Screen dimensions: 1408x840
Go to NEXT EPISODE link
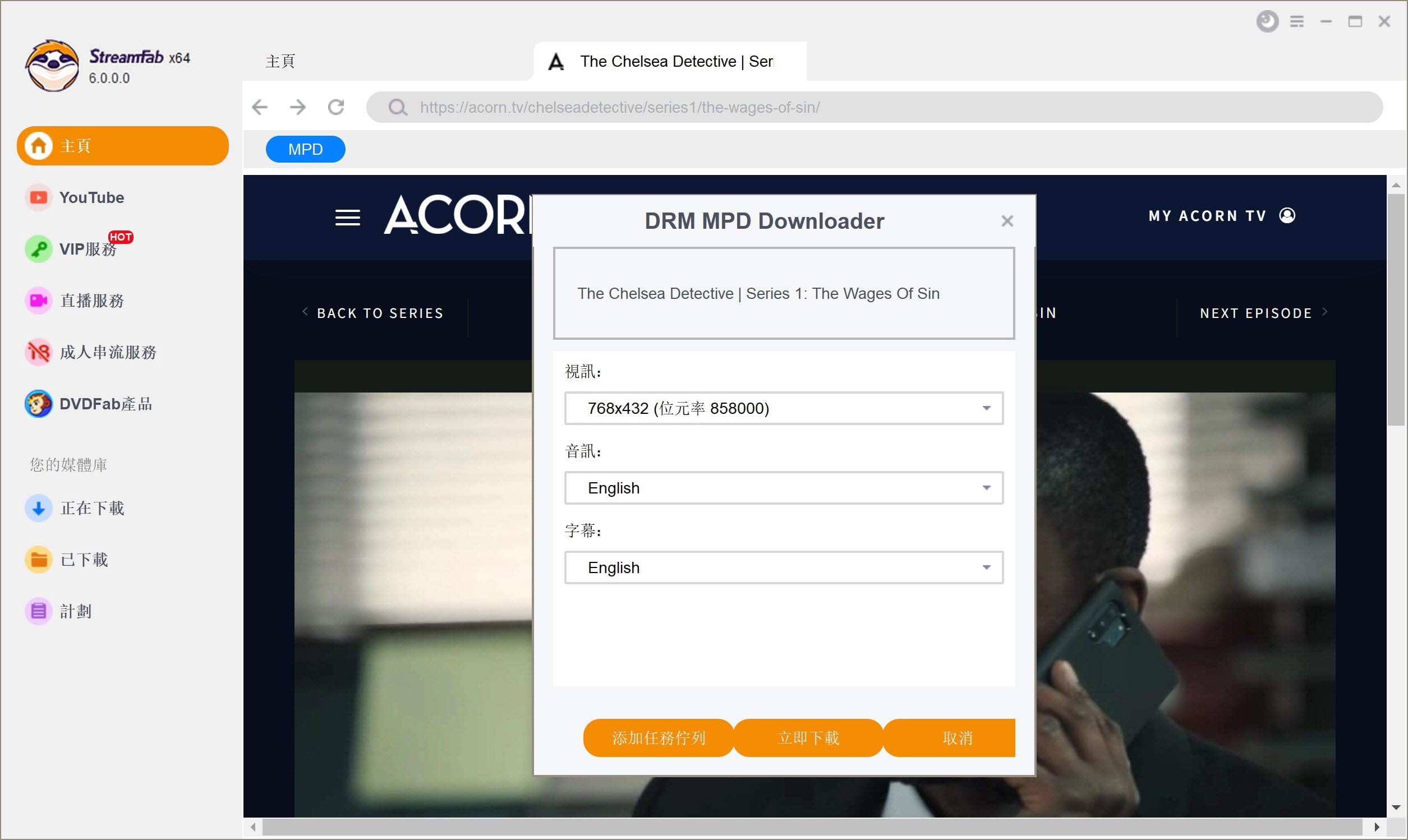[x=1264, y=313]
